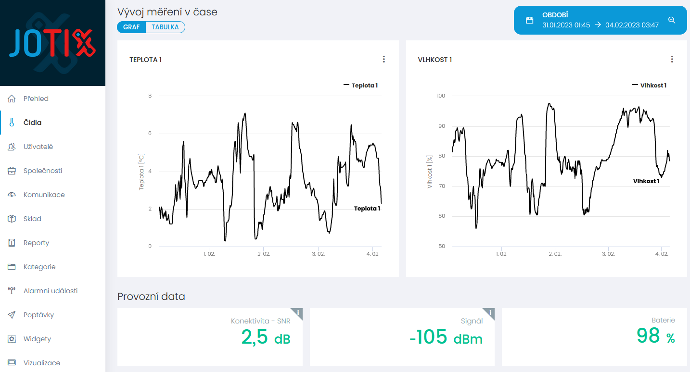Image resolution: width=690 pixels, height=372 pixels.
Task: Click the Alarmní události antenna icon
Action: pos(12,291)
